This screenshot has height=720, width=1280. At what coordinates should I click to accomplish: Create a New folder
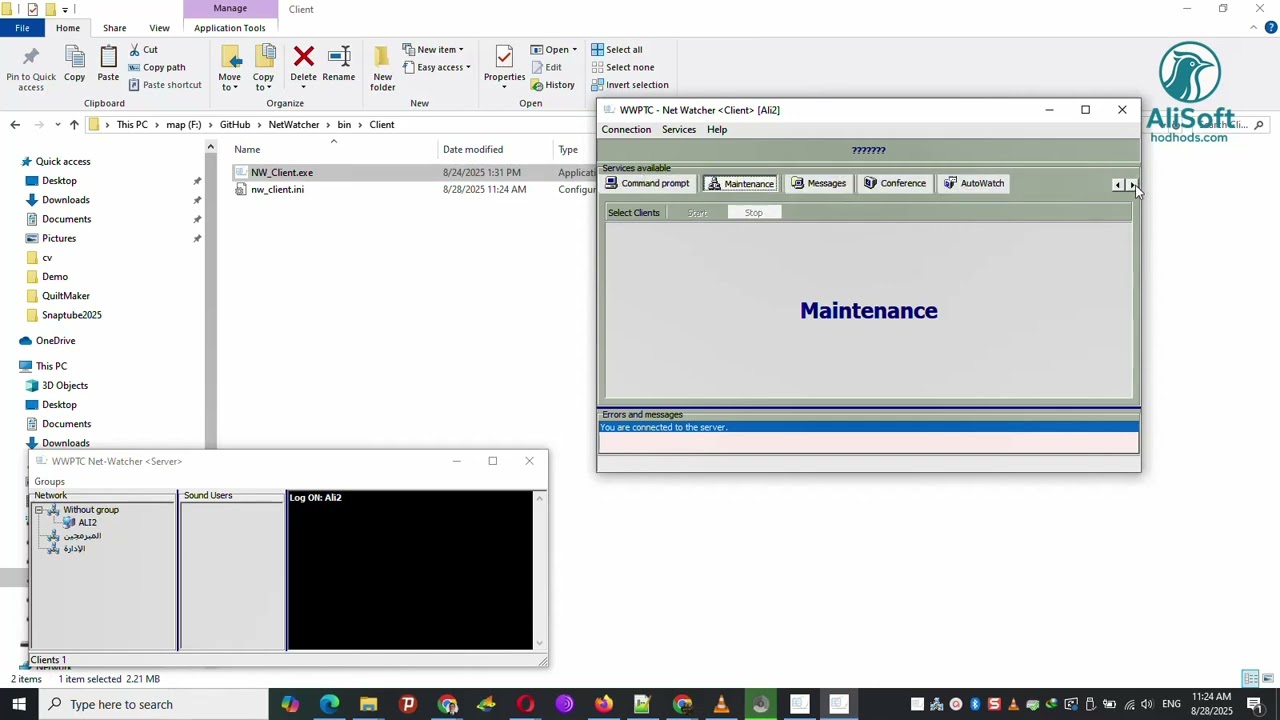(x=383, y=68)
